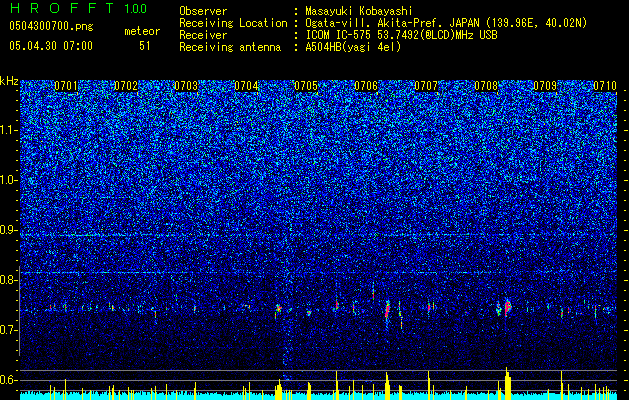Click the 0702 time marker

click(x=126, y=86)
